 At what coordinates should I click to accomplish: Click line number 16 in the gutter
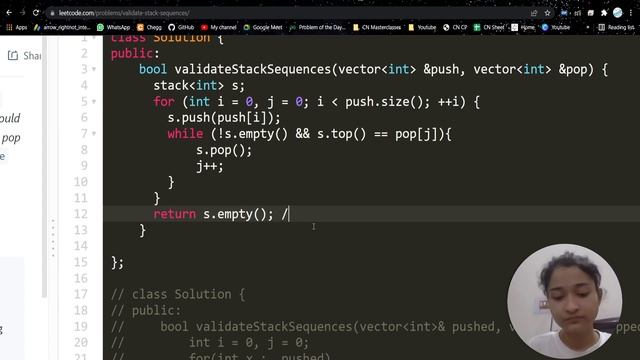[x=81, y=278]
